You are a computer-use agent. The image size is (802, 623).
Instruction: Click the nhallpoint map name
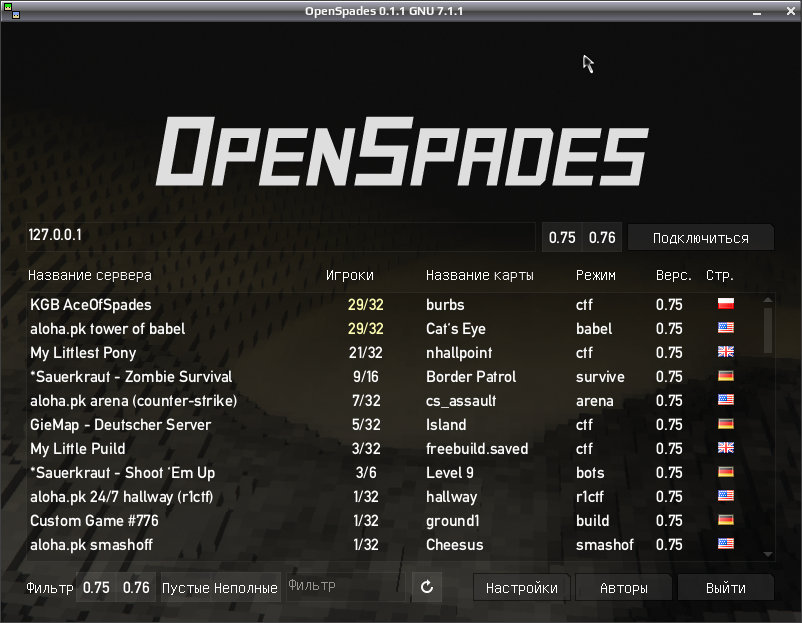click(x=459, y=353)
